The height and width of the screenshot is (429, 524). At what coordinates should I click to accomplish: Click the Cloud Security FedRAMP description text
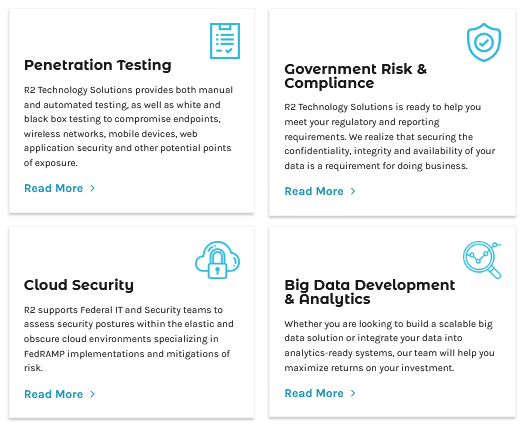point(129,339)
